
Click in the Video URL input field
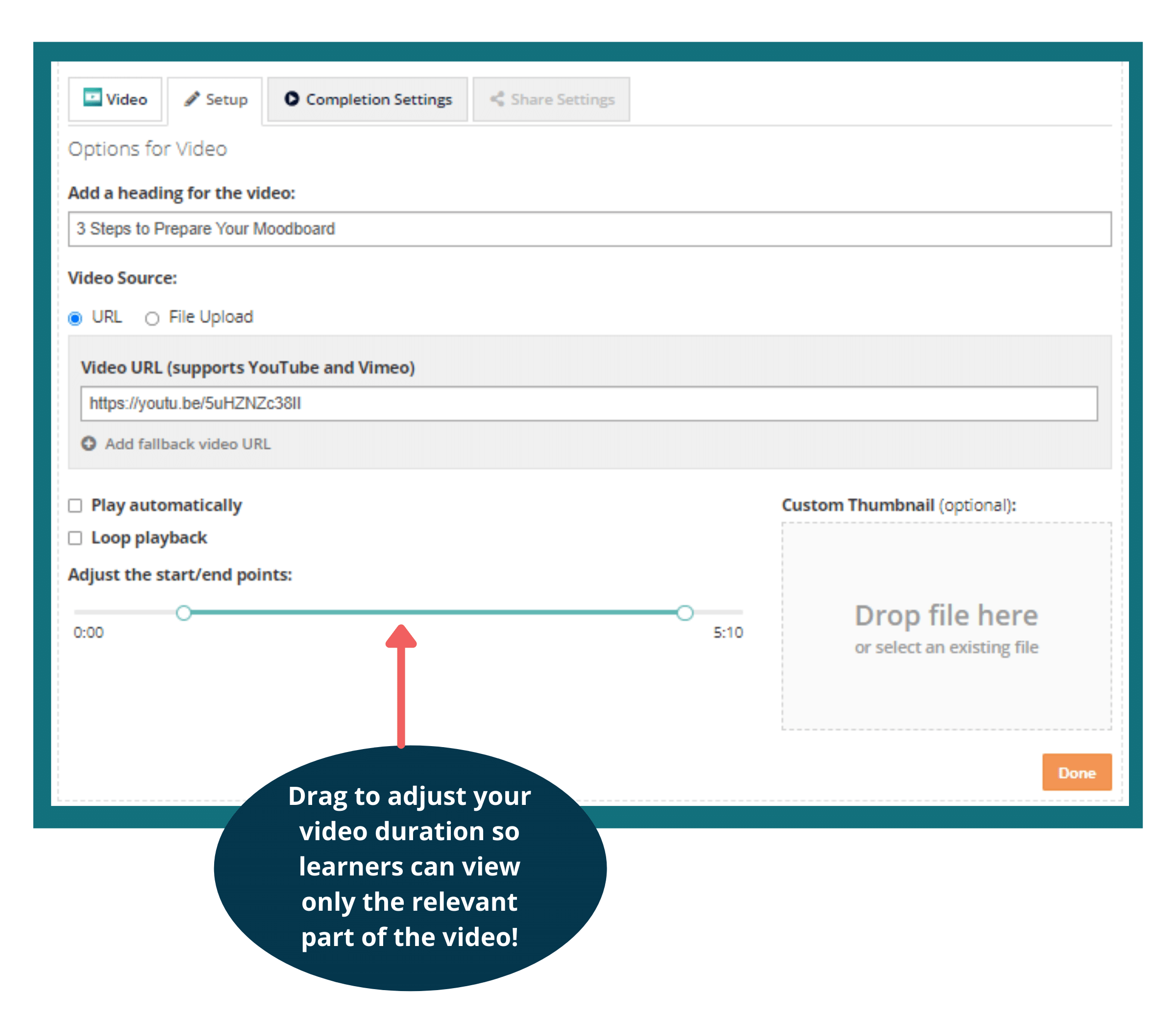(x=588, y=404)
